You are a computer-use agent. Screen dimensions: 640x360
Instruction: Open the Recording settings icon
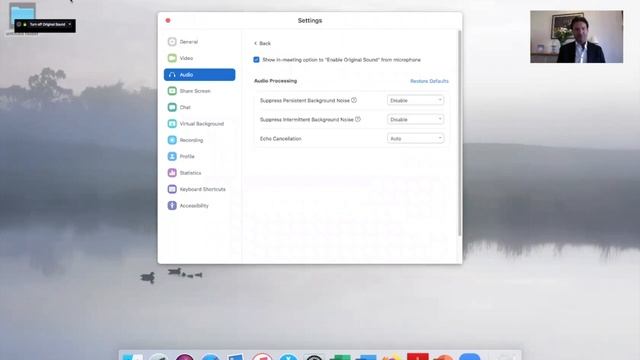[172, 140]
